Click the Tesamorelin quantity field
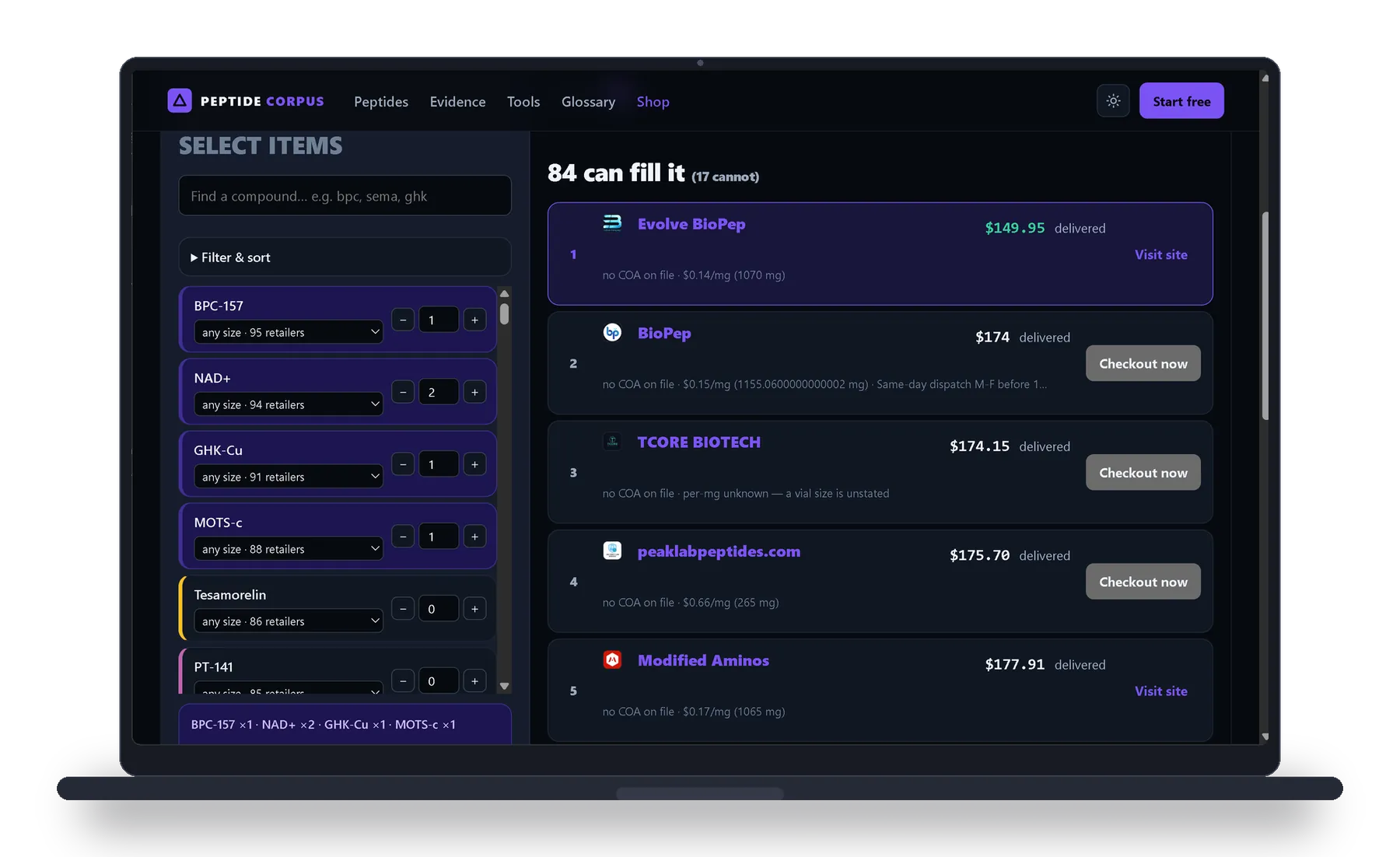Image resolution: width=1400 pixels, height=857 pixels. click(x=439, y=609)
